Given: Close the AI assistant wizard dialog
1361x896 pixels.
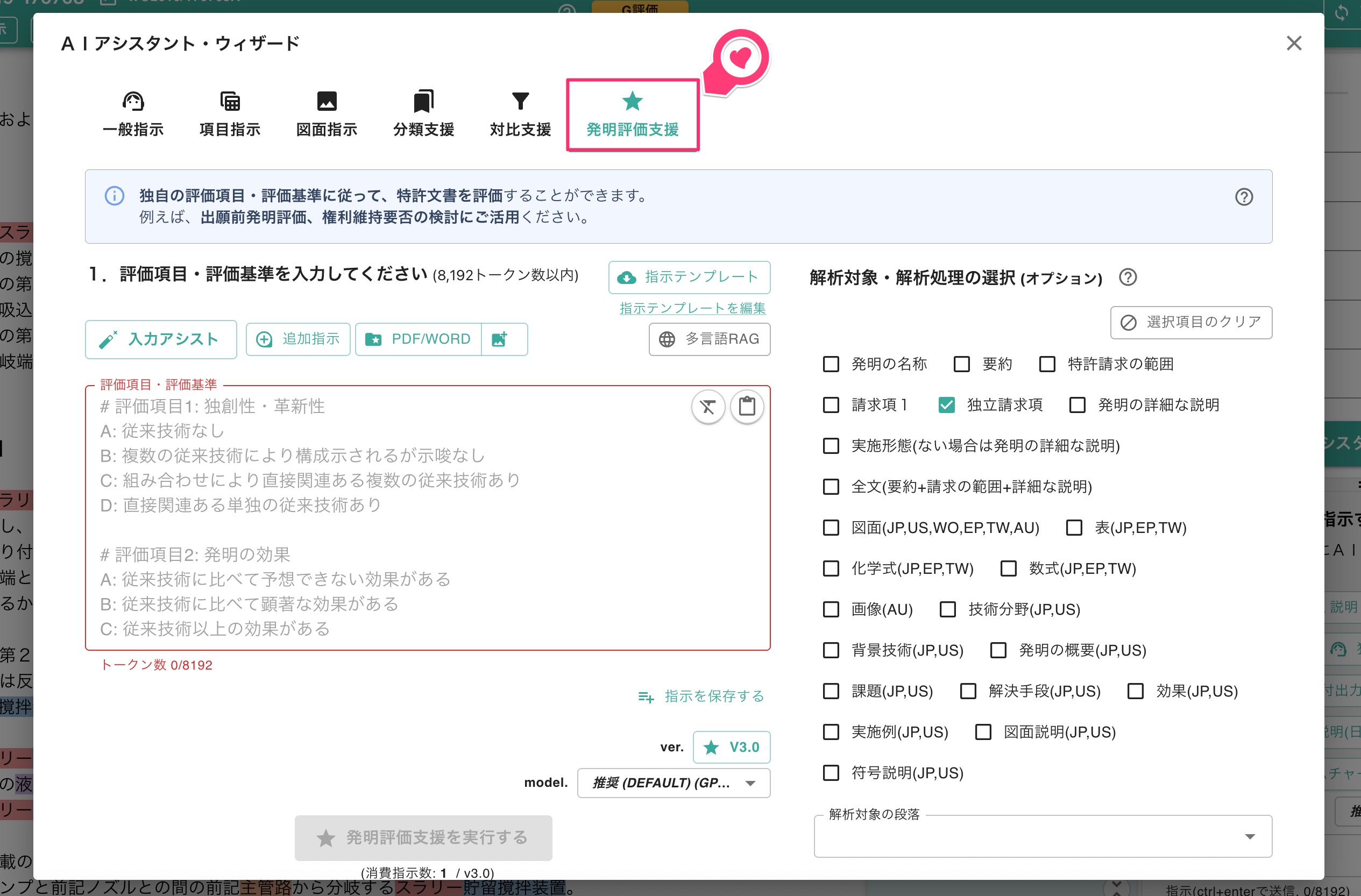Looking at the screenshot, I should [x=1294, y=43].
